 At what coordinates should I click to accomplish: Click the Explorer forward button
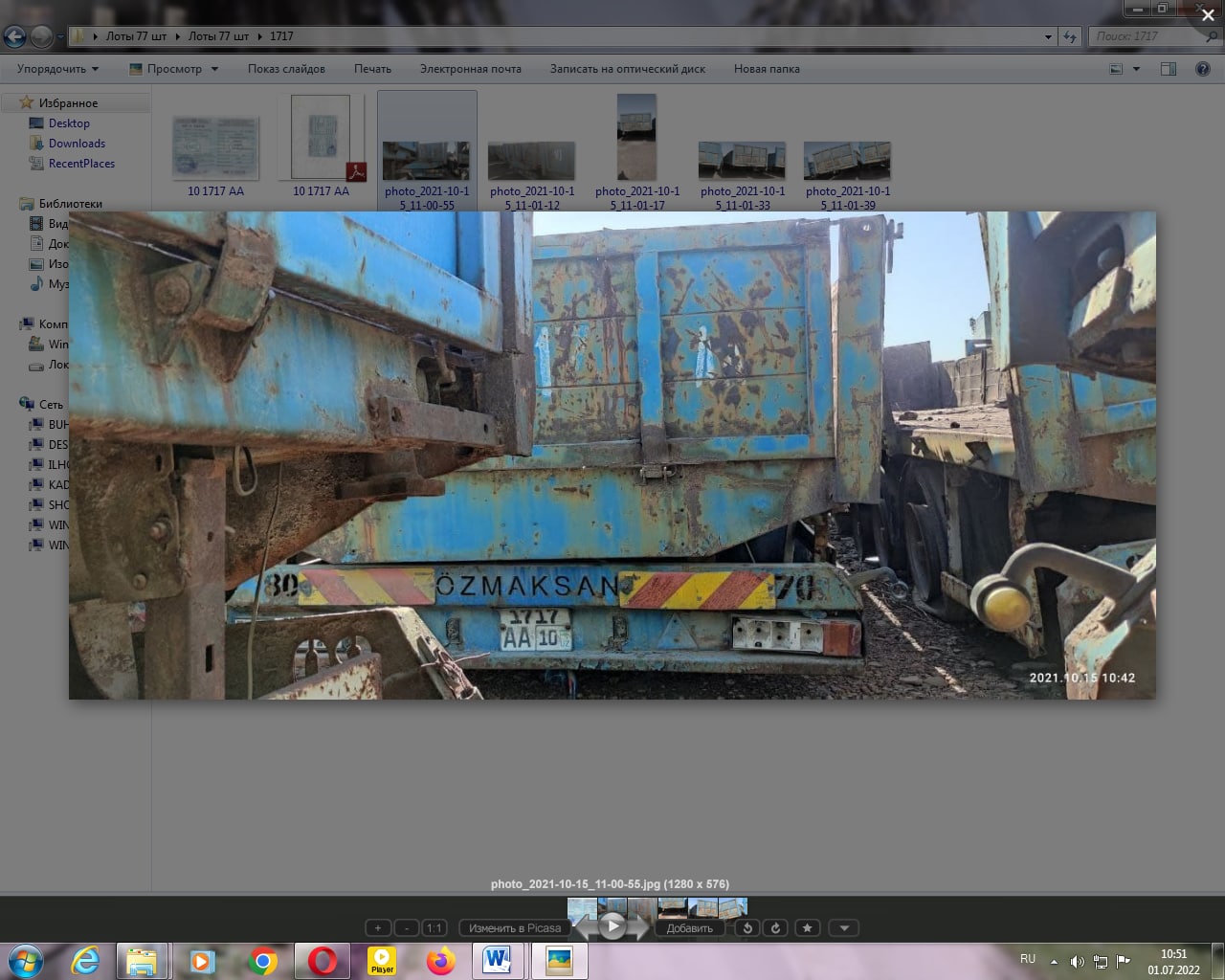[x=41, y=36]
